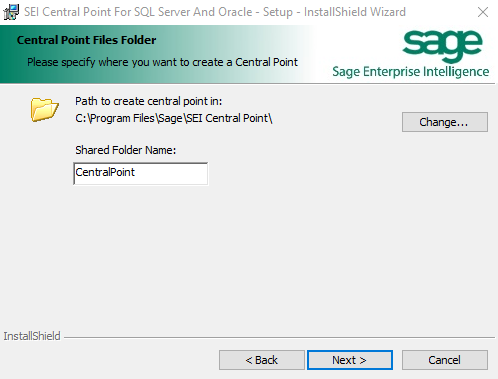Click the yellow open folder icon
Screen dimensions: 498x379
coord(45,109)
